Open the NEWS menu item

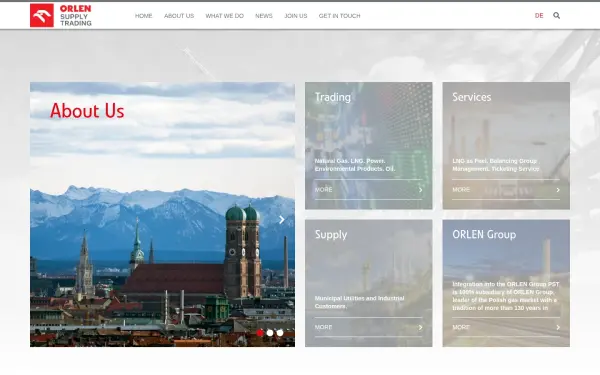coord(264,16)
